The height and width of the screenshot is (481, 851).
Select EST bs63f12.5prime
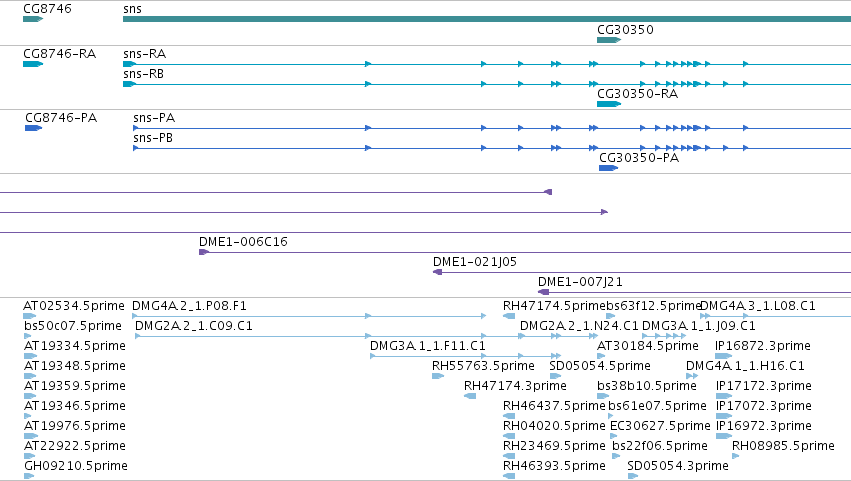click(611, 316)
